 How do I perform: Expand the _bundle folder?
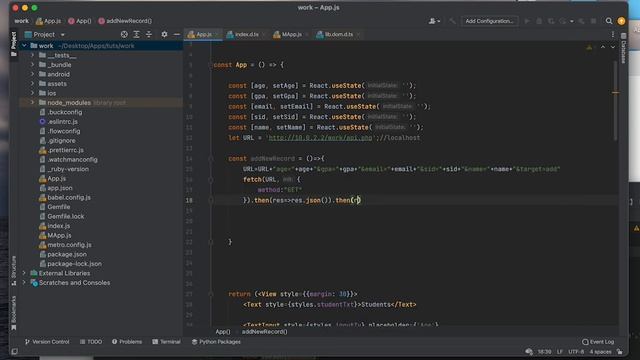[32, 64]
